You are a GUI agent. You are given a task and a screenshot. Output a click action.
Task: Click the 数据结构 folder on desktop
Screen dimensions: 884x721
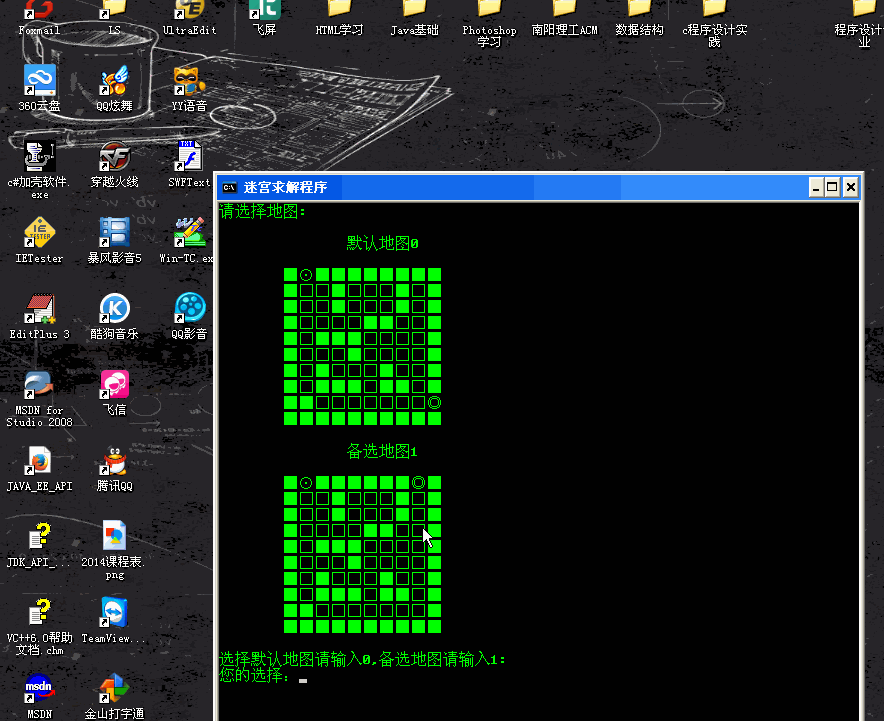(639, 10)
